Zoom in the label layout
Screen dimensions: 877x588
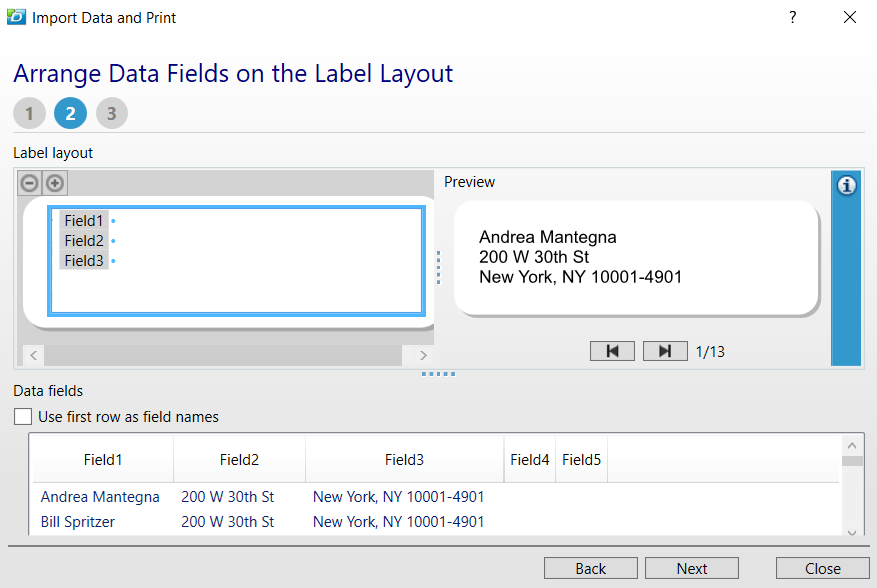coord(55,183)
